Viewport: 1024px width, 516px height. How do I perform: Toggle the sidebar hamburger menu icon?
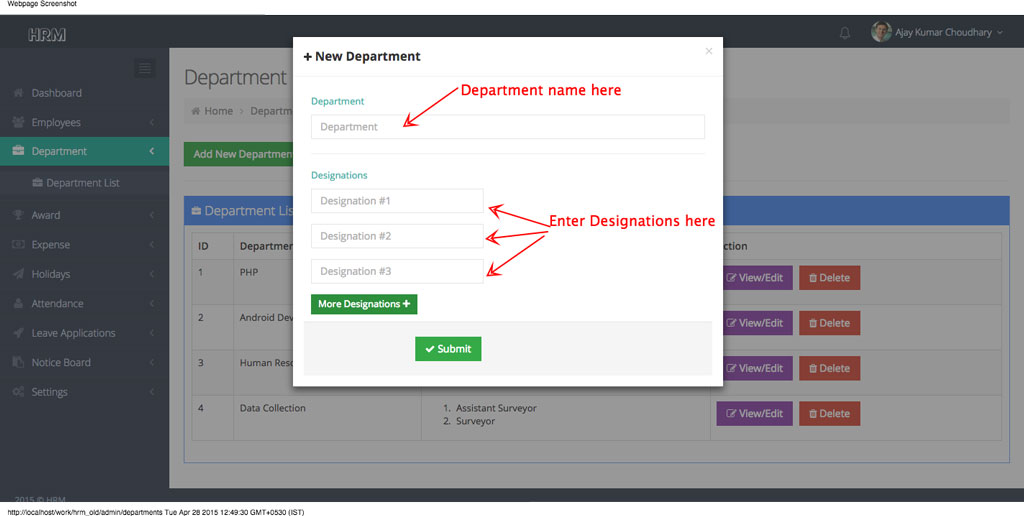coord(145,68)
